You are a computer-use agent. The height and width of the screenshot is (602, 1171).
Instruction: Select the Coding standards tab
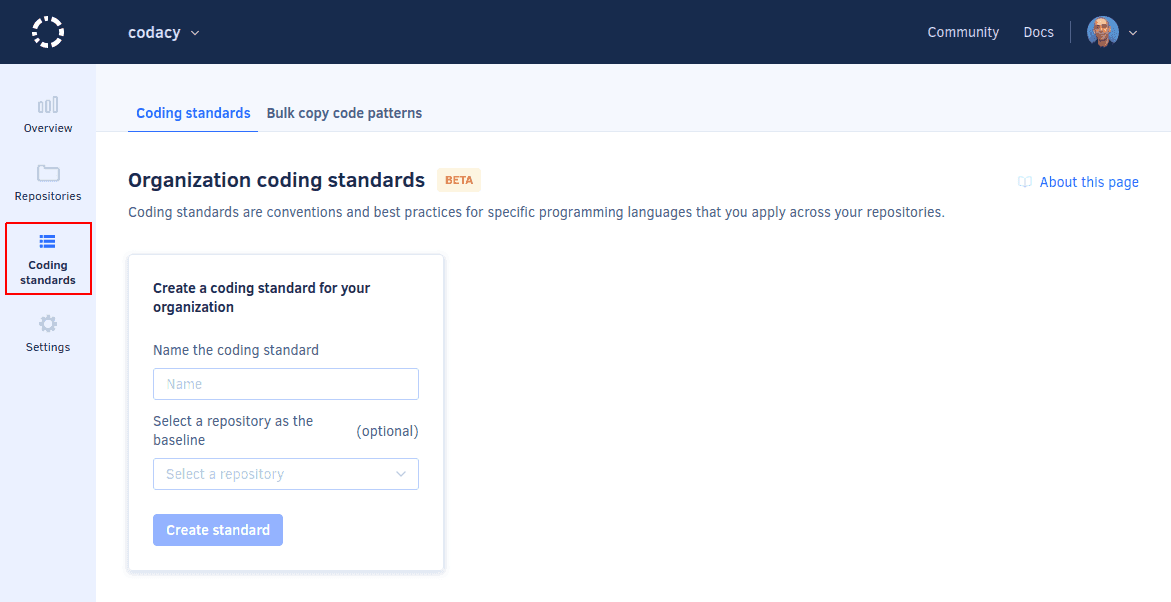[x=193, y=112]
